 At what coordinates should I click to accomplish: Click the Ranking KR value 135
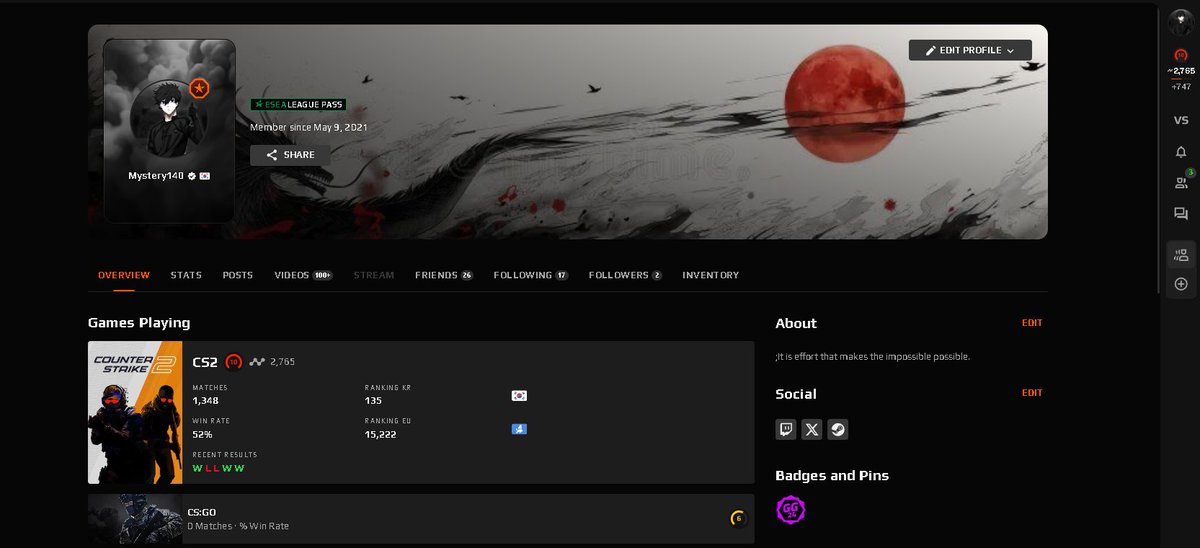click(374, 401)
